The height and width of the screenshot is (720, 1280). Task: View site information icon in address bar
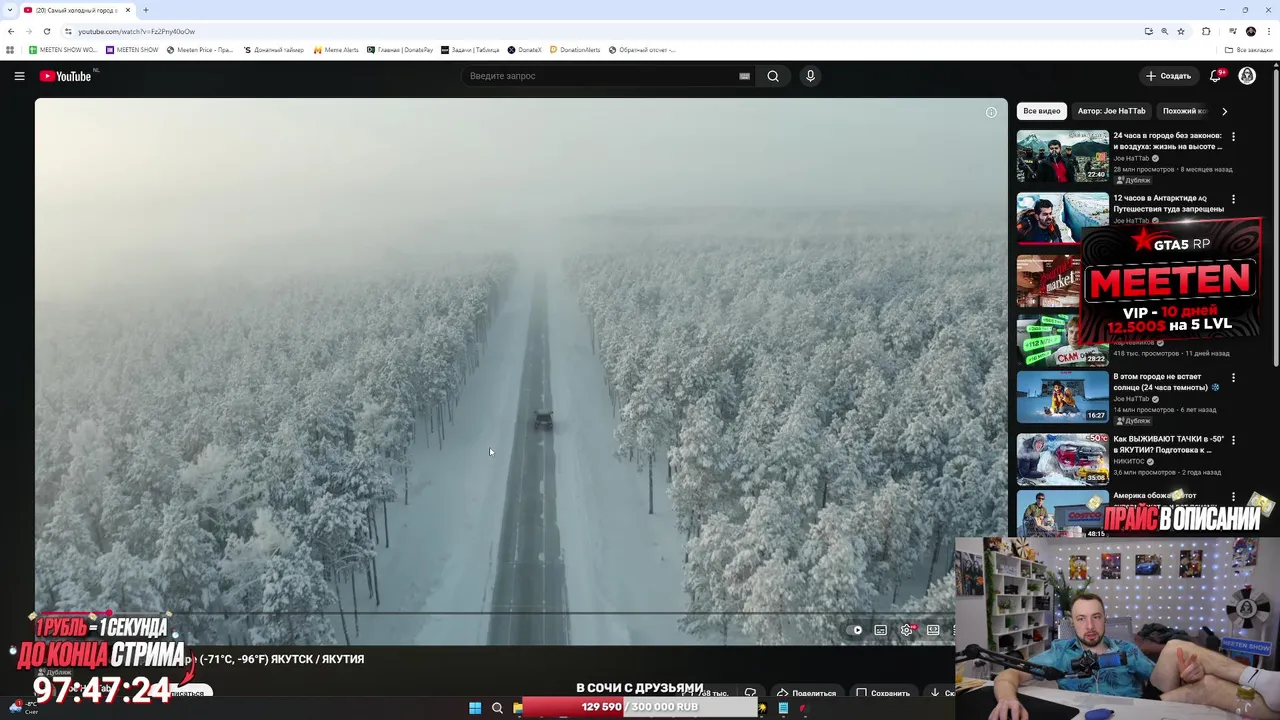tap(68, 31)
